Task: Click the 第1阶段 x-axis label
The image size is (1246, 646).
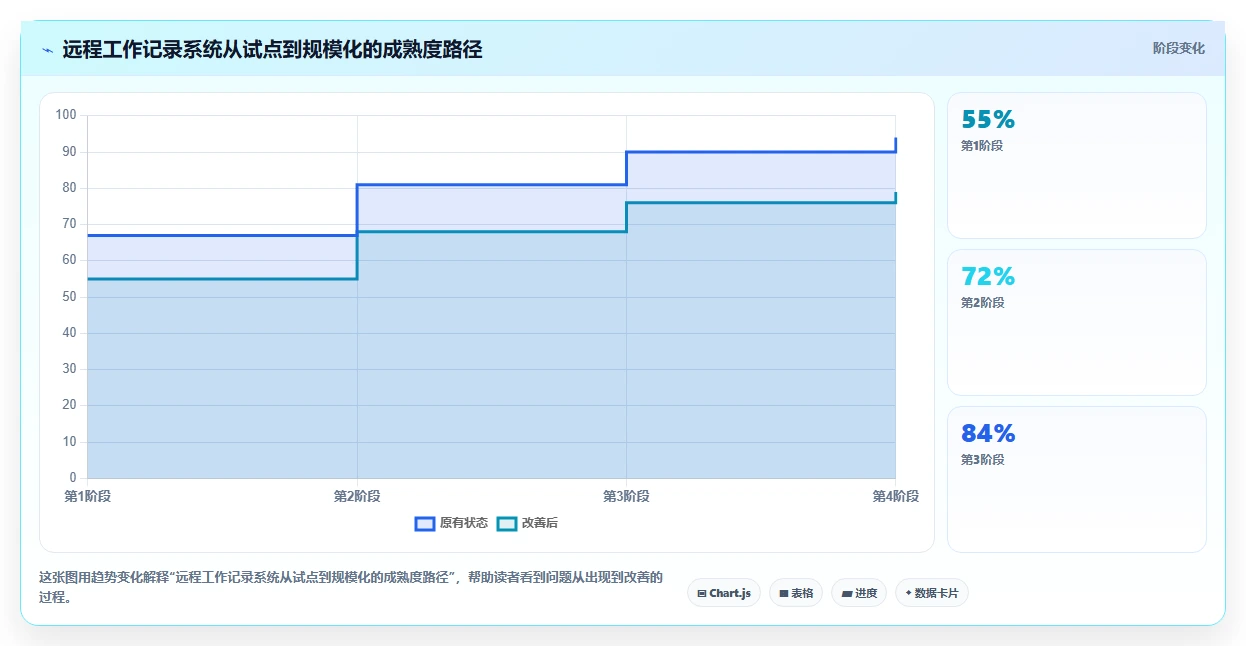Action: [x=88, y=496]
